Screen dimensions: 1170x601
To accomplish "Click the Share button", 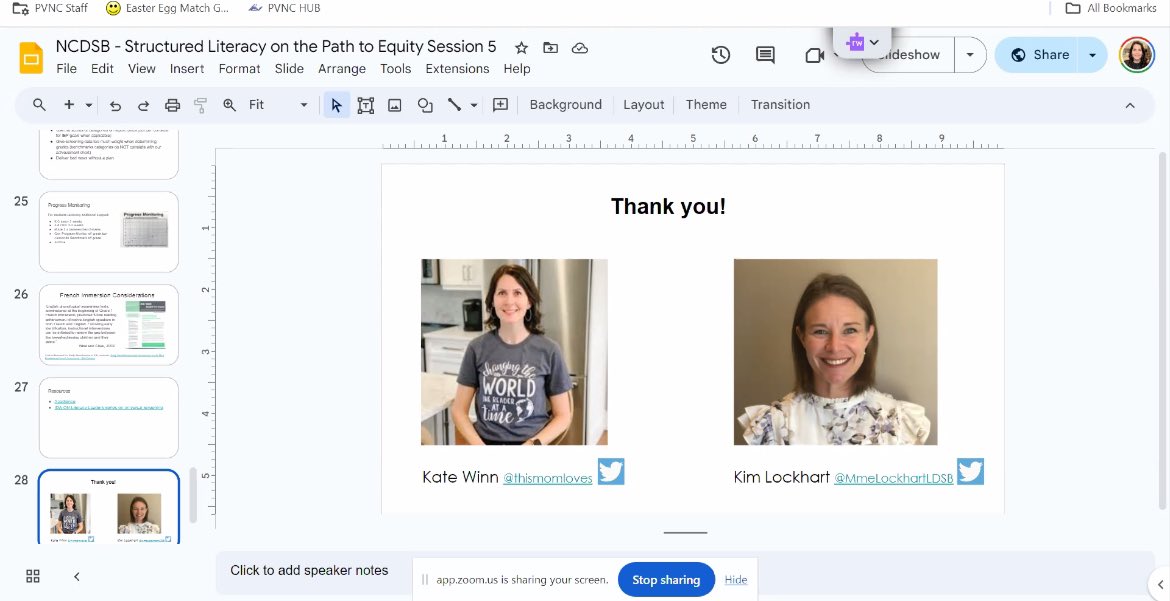I will point(1039,55).
